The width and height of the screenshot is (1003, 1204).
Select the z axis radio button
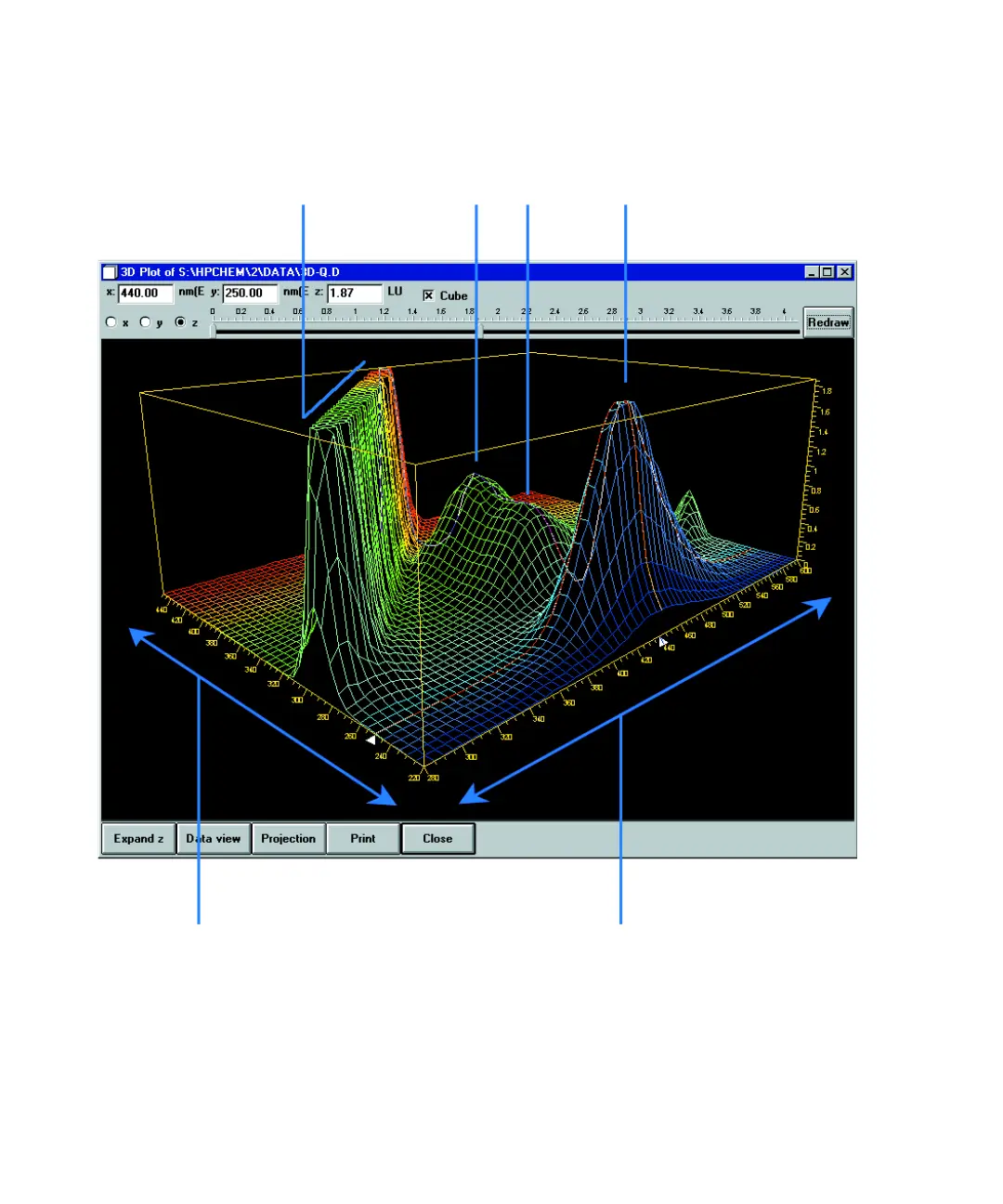(x=180, y=322)
